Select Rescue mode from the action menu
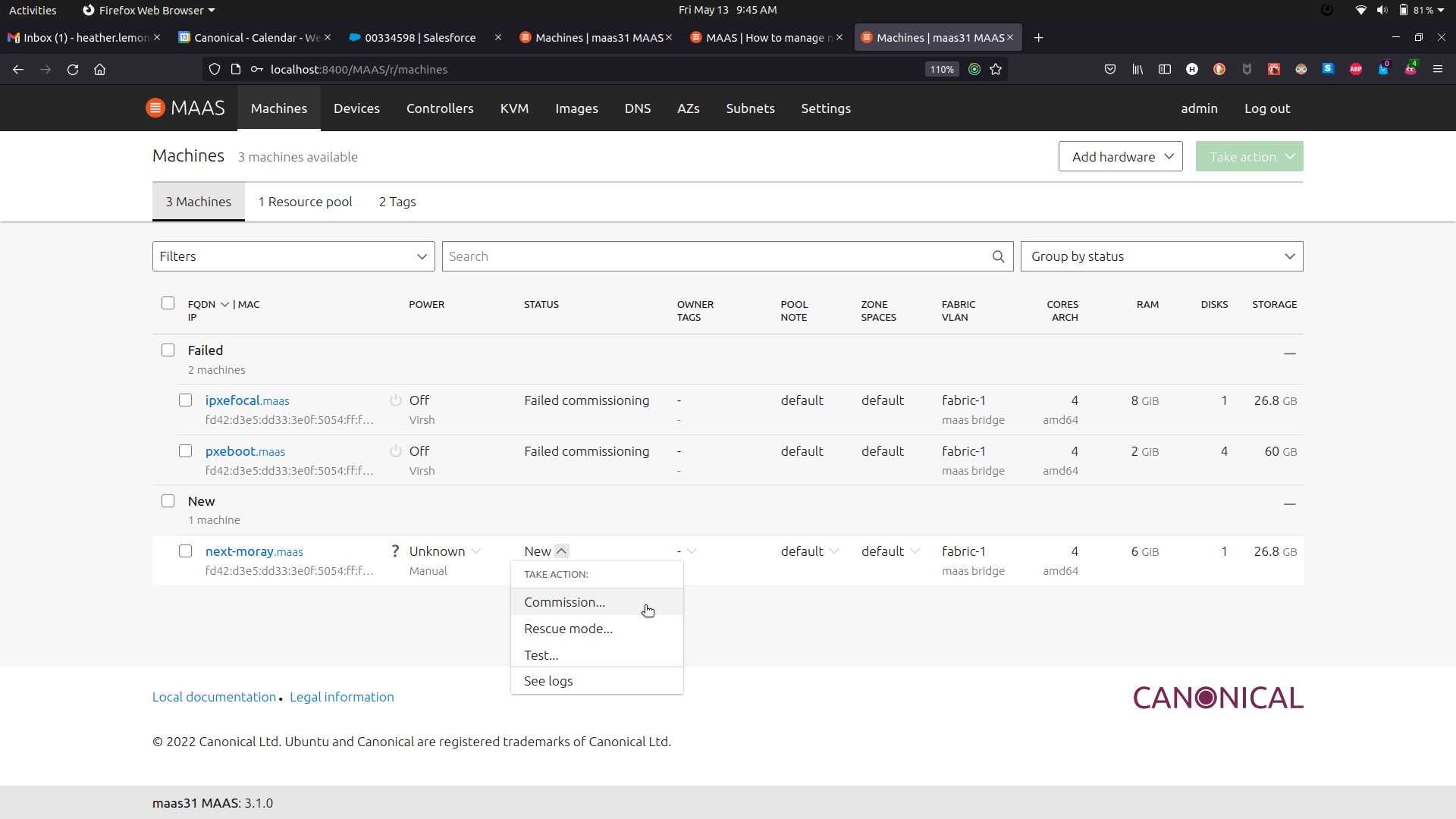The image size is (1456, 819). [568, 628]
